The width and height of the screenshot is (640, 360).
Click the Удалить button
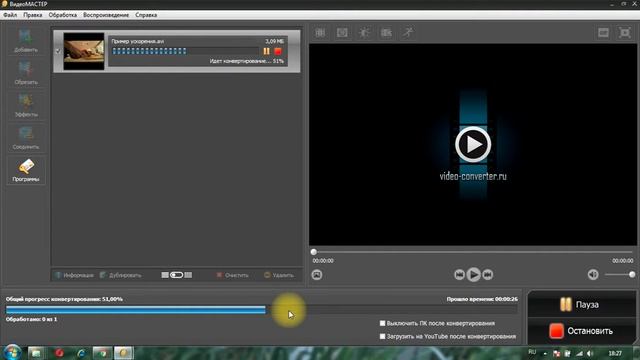point(279,275)
